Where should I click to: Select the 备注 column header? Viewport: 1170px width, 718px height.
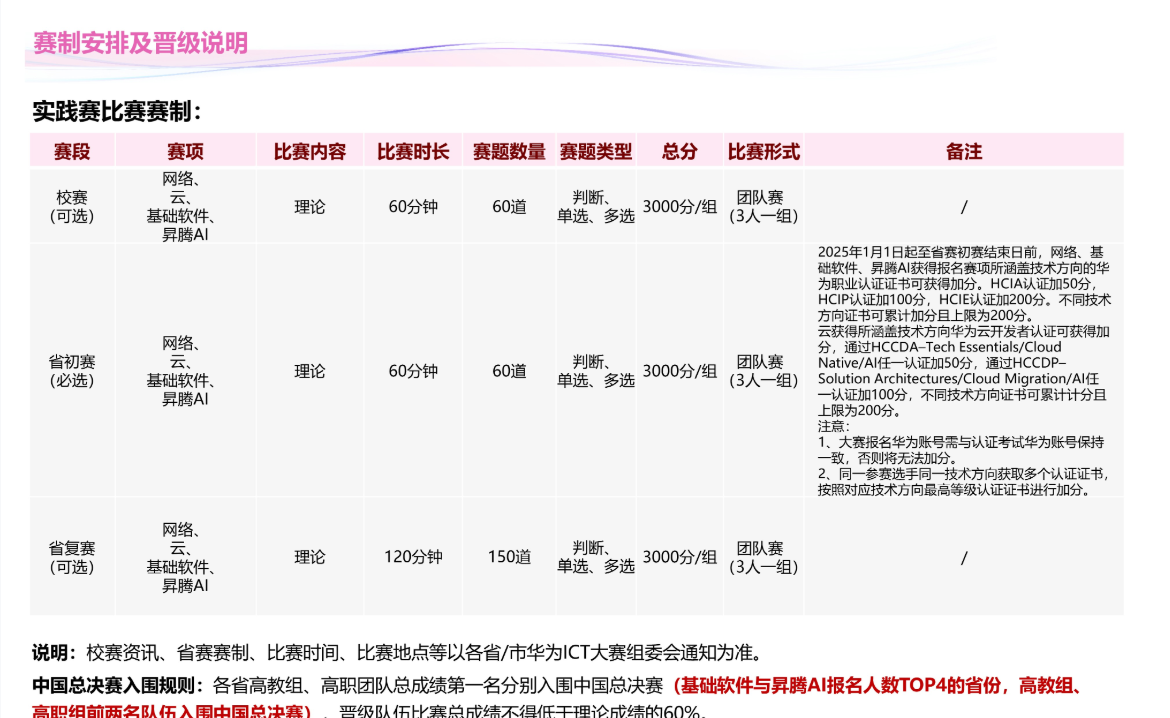coord(963,151)
